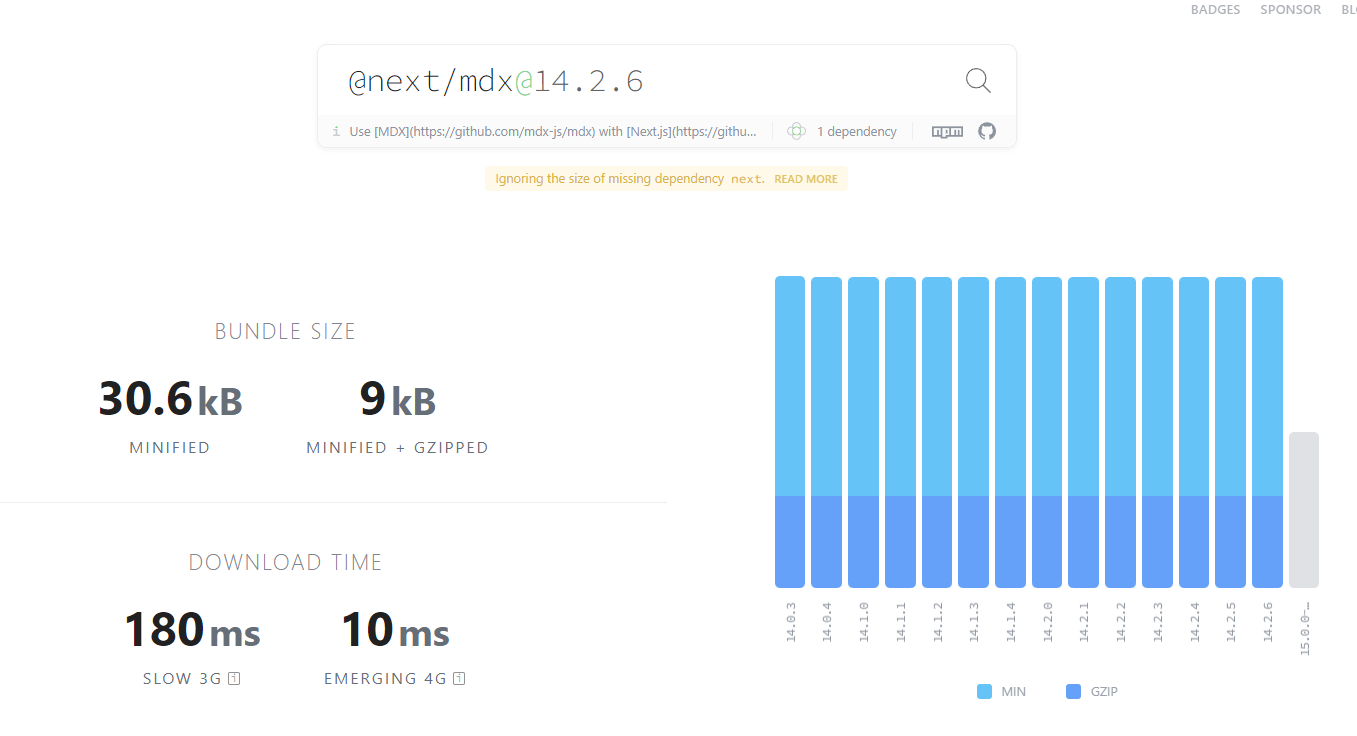The height and width of the screenshot is (736, 1357).
Task: Click the 9 kB gzipped size value
Action: pyautogui.click(x=398, y=399)
